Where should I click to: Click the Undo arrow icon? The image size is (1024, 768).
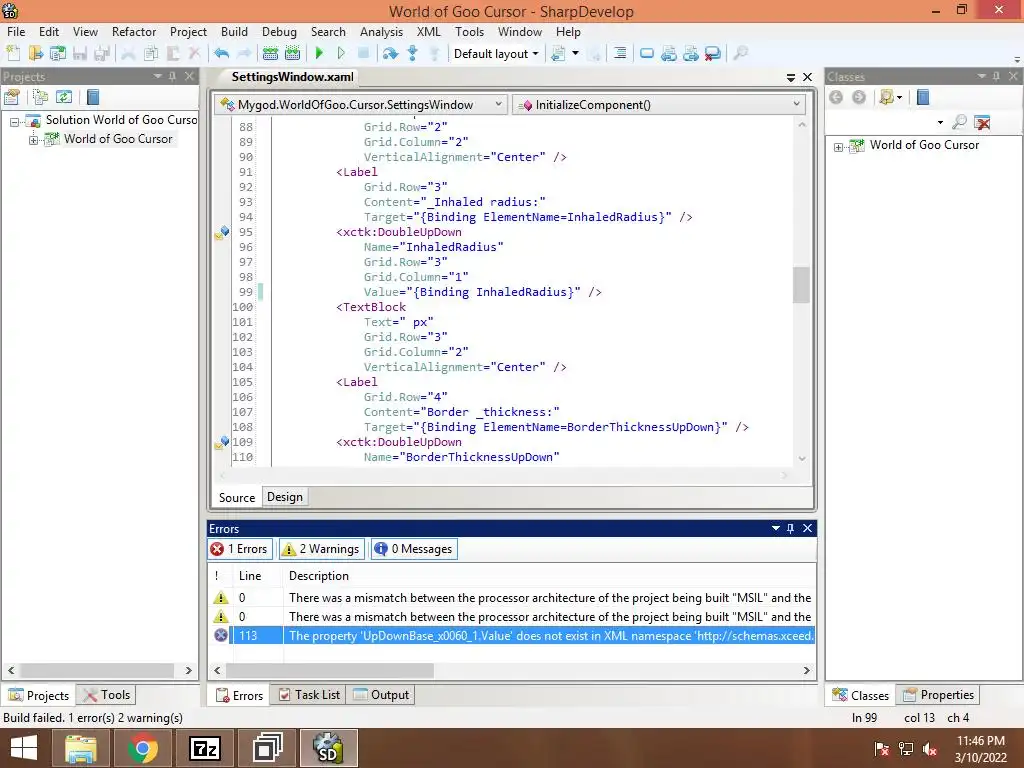click(x=221, y=54)
